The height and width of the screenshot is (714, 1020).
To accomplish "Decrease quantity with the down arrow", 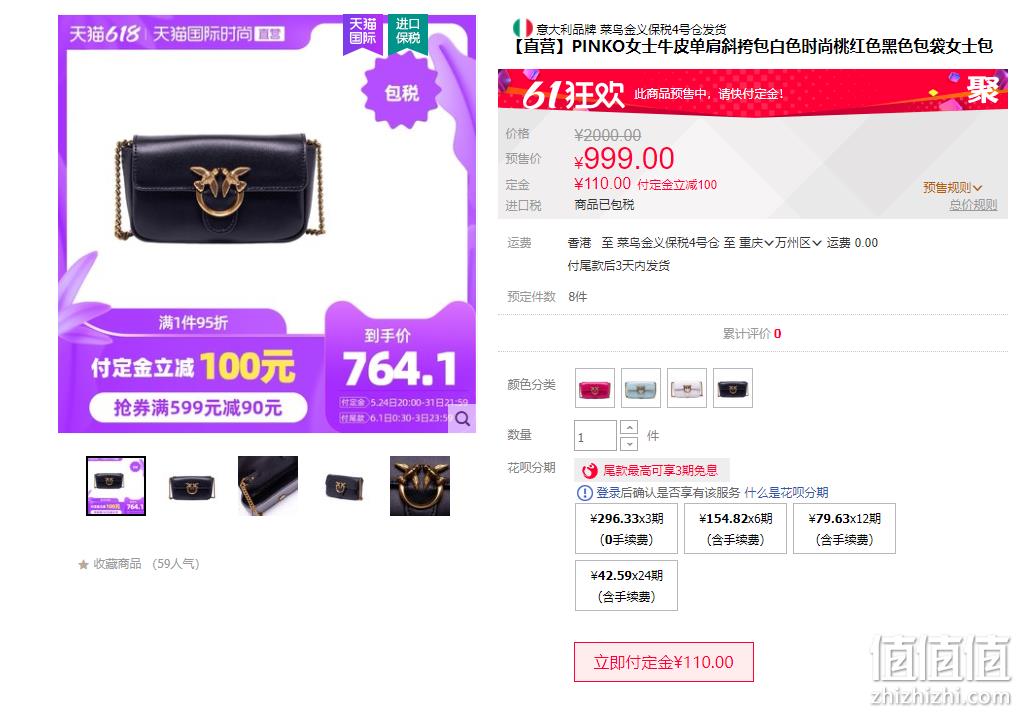I will click(629, 443).
